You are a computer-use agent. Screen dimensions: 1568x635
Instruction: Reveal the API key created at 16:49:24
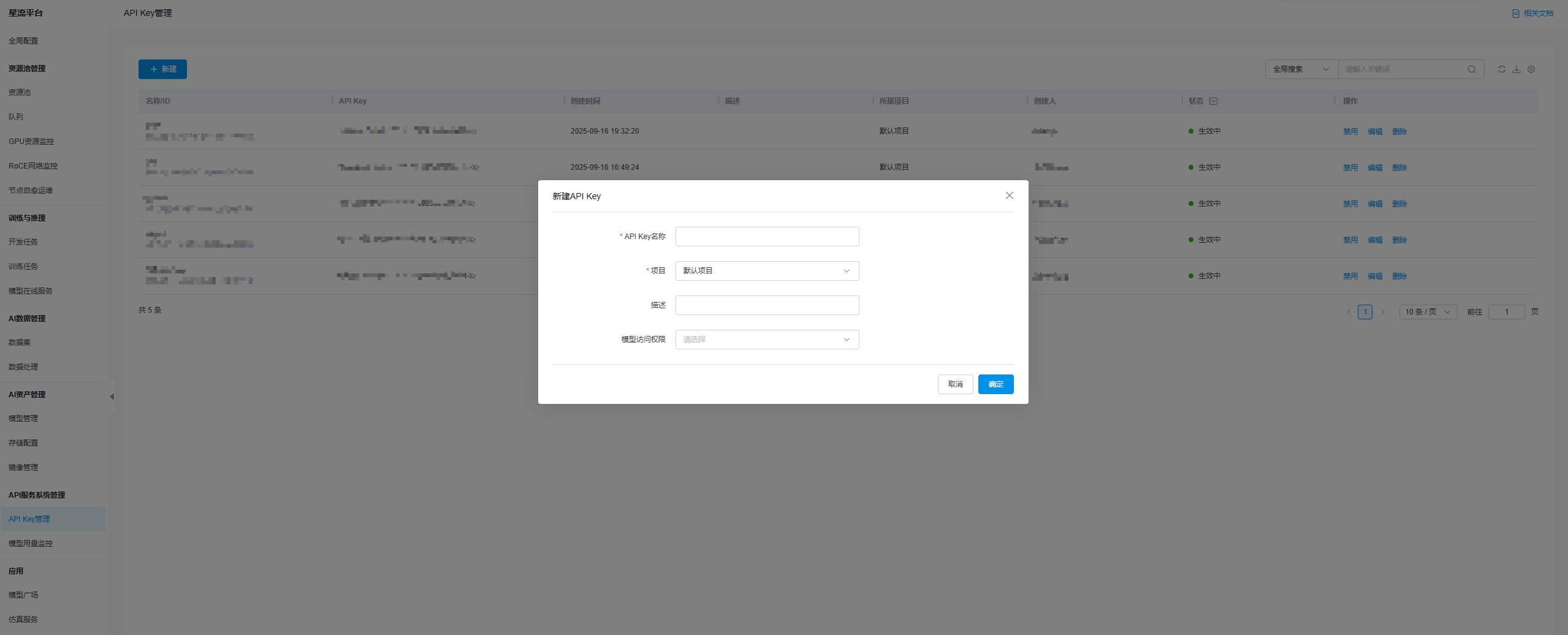click(474, 167)
